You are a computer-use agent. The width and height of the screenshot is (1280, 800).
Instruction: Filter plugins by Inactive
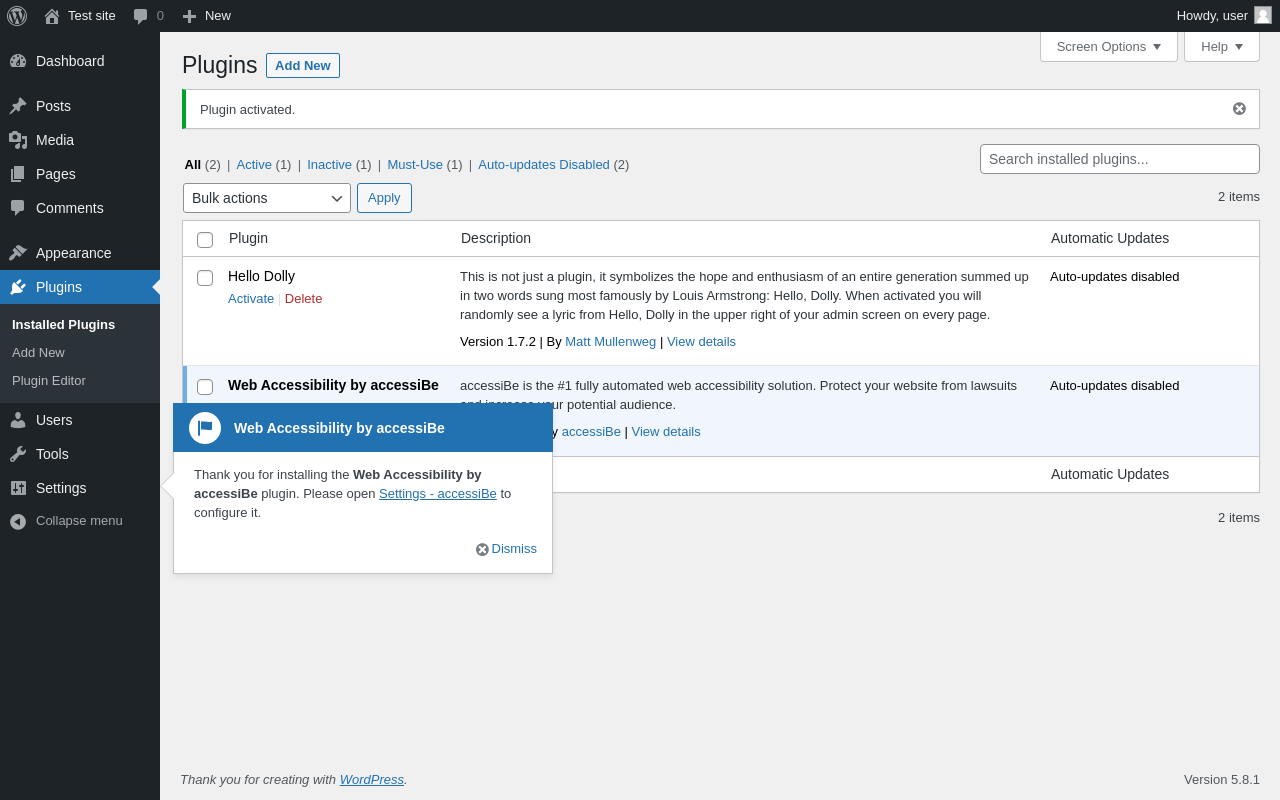(x=329, y=165)
